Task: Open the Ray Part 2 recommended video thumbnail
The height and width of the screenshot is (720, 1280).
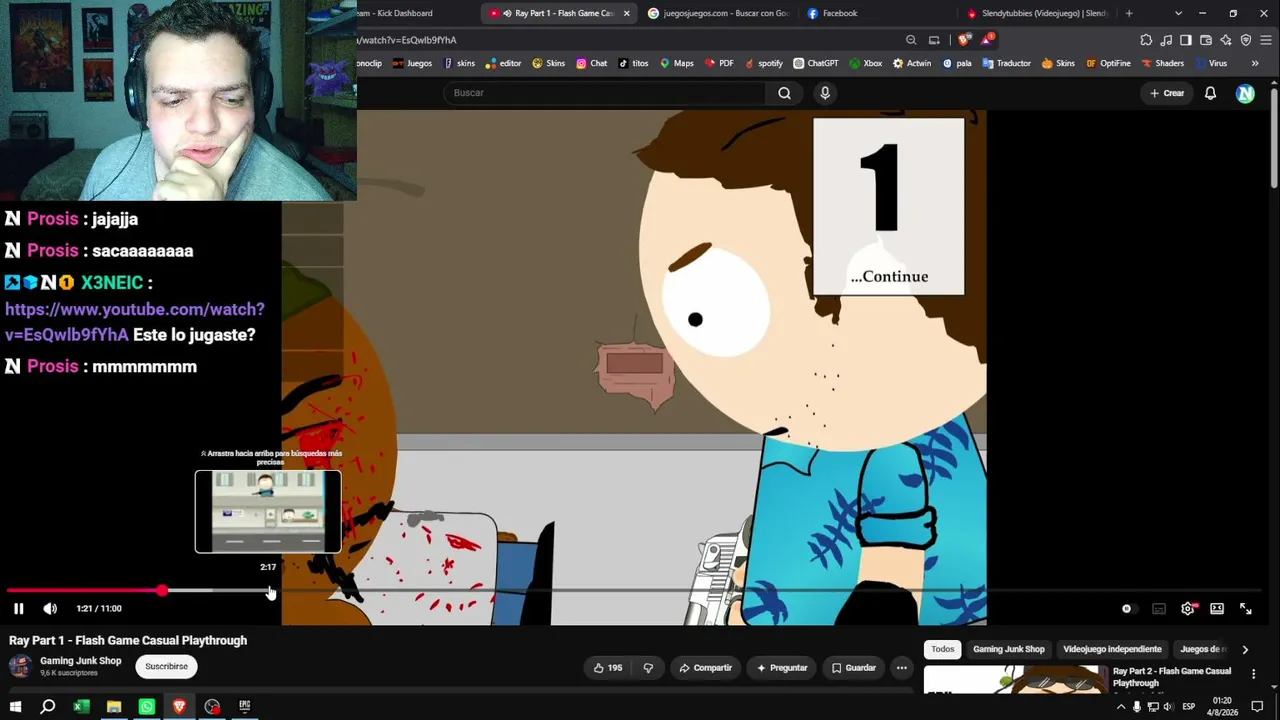Action: [1015, 679]
